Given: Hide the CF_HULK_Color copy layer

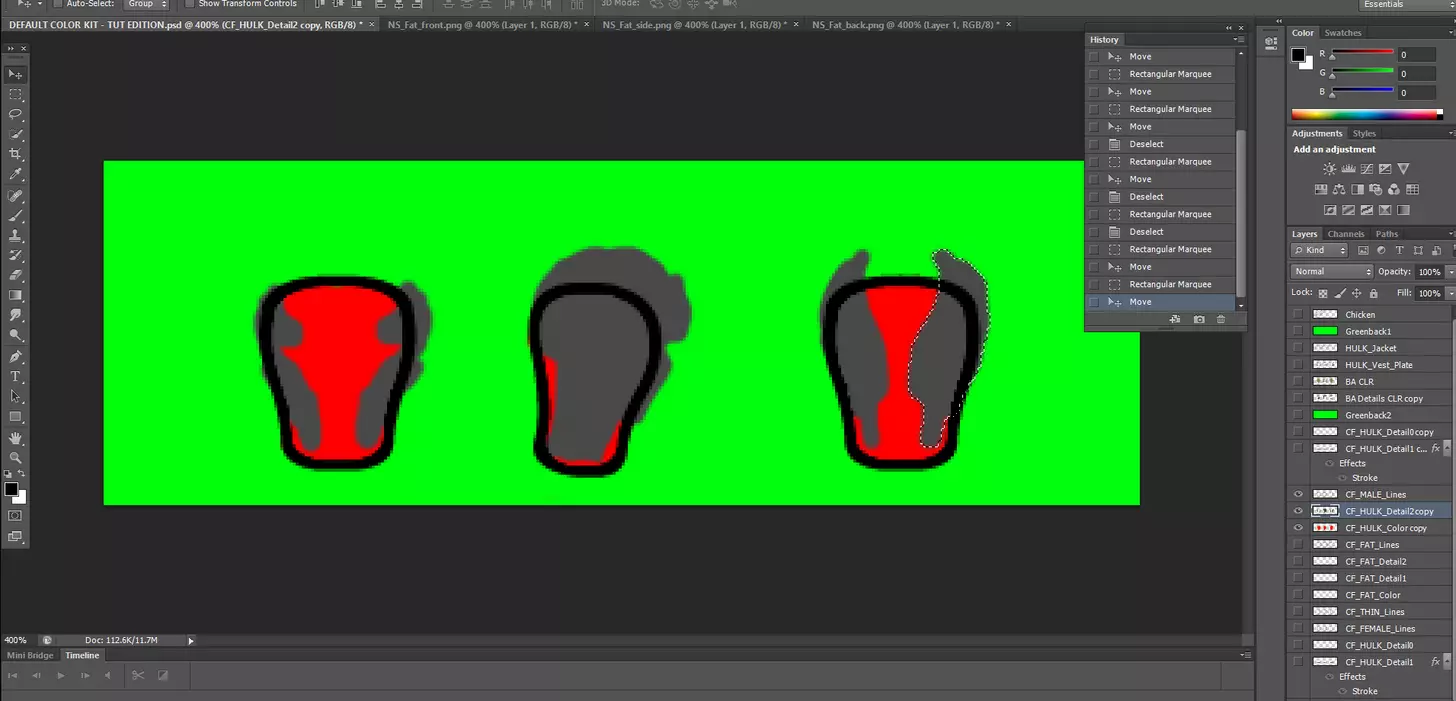Looking at the screenshot, I should pyautogui.click(x=1298, y=527).
